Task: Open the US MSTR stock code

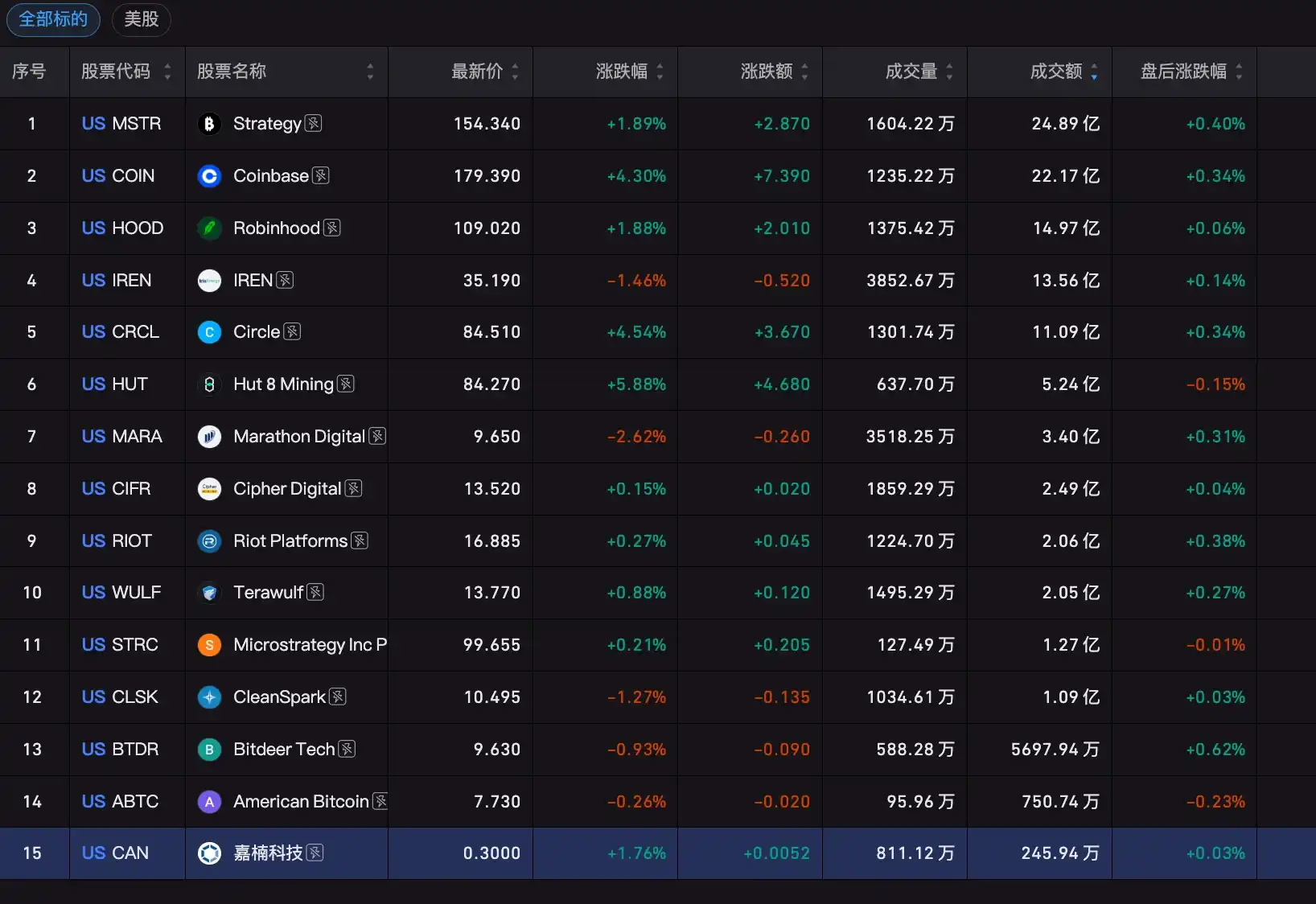Action: (121, 124)
